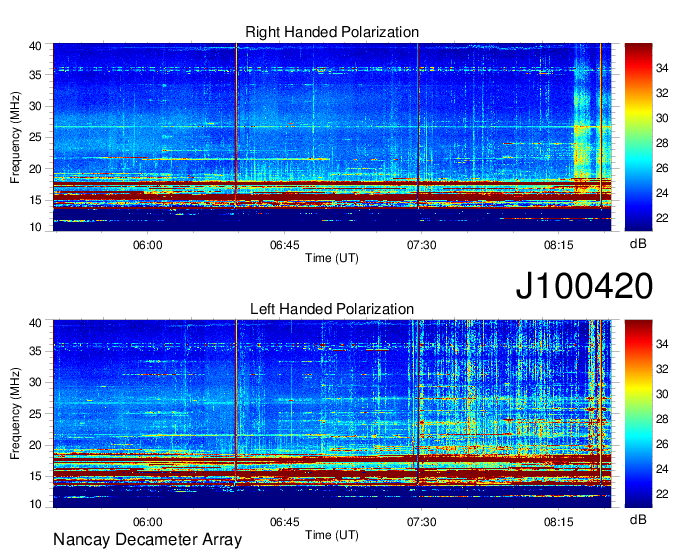Viewport: 680px width, 552px height.
Task: Click the Nancay Decameter Array caption
Action: (x=147, y=540)
